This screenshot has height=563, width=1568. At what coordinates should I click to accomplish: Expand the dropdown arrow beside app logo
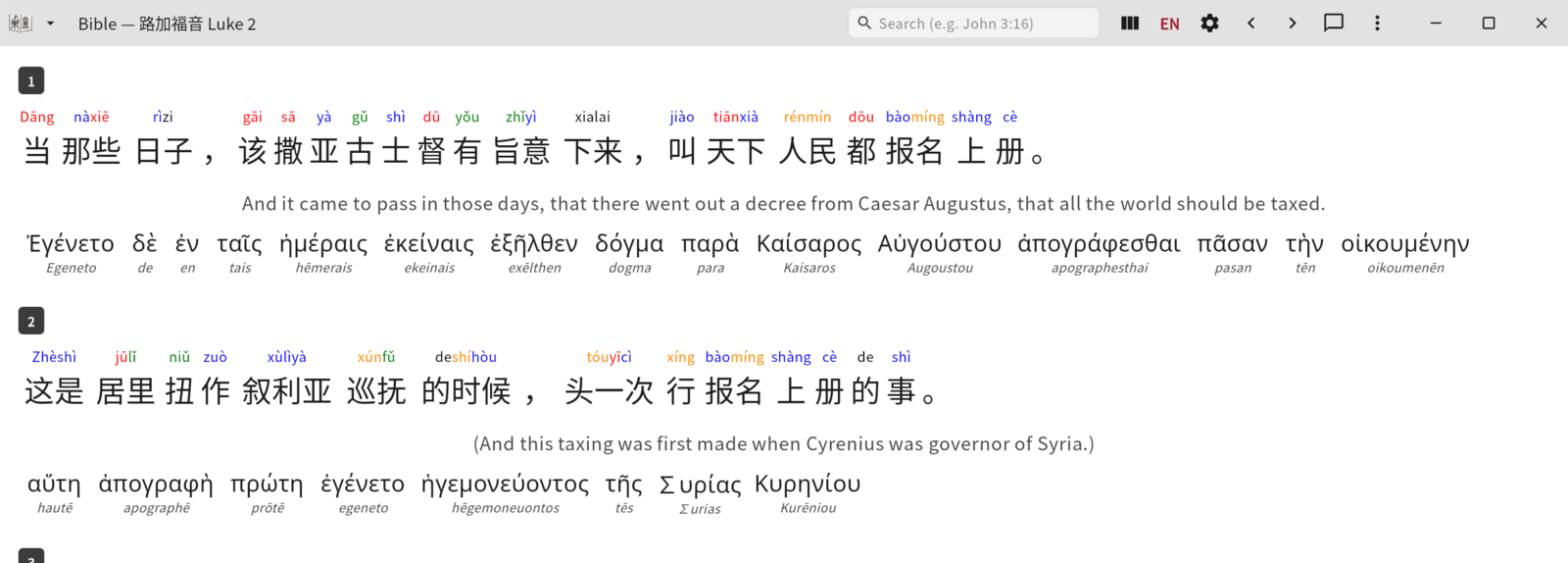[50, 24]
